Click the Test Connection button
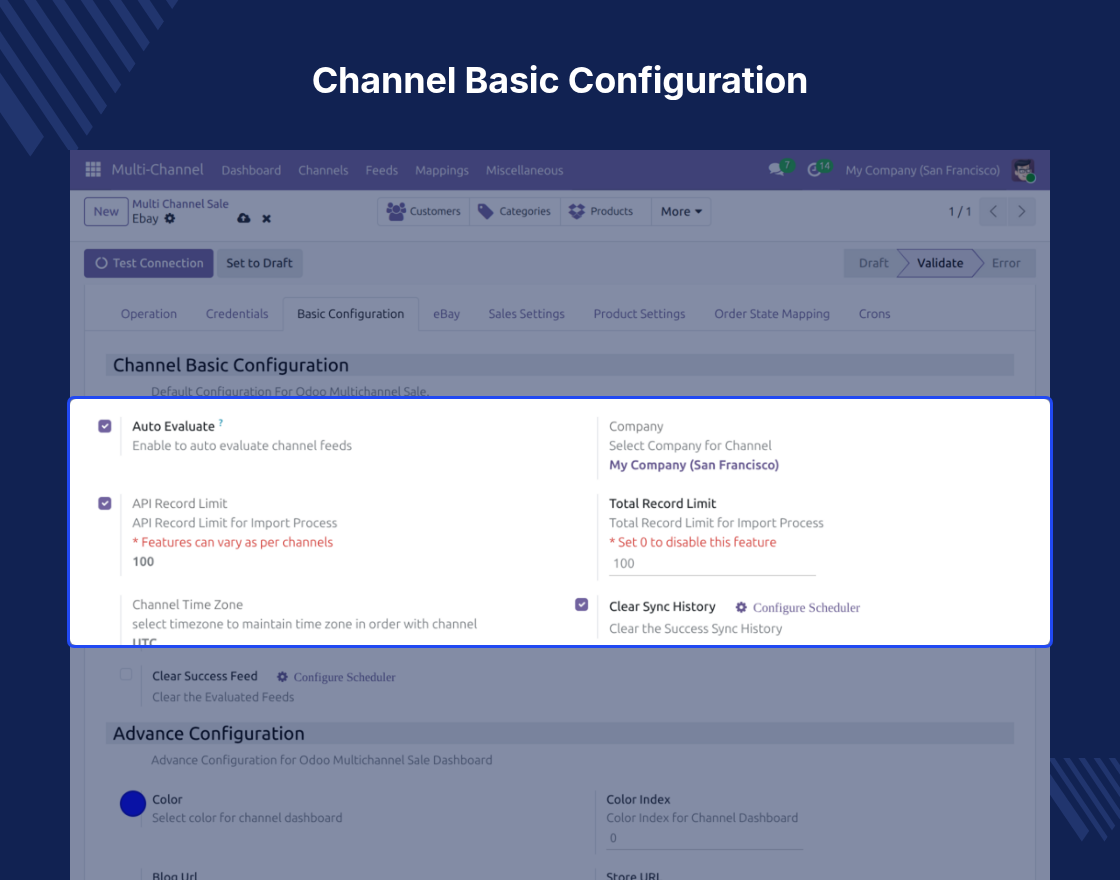This screenshot has height=880, width=1120. coord(149,263)
